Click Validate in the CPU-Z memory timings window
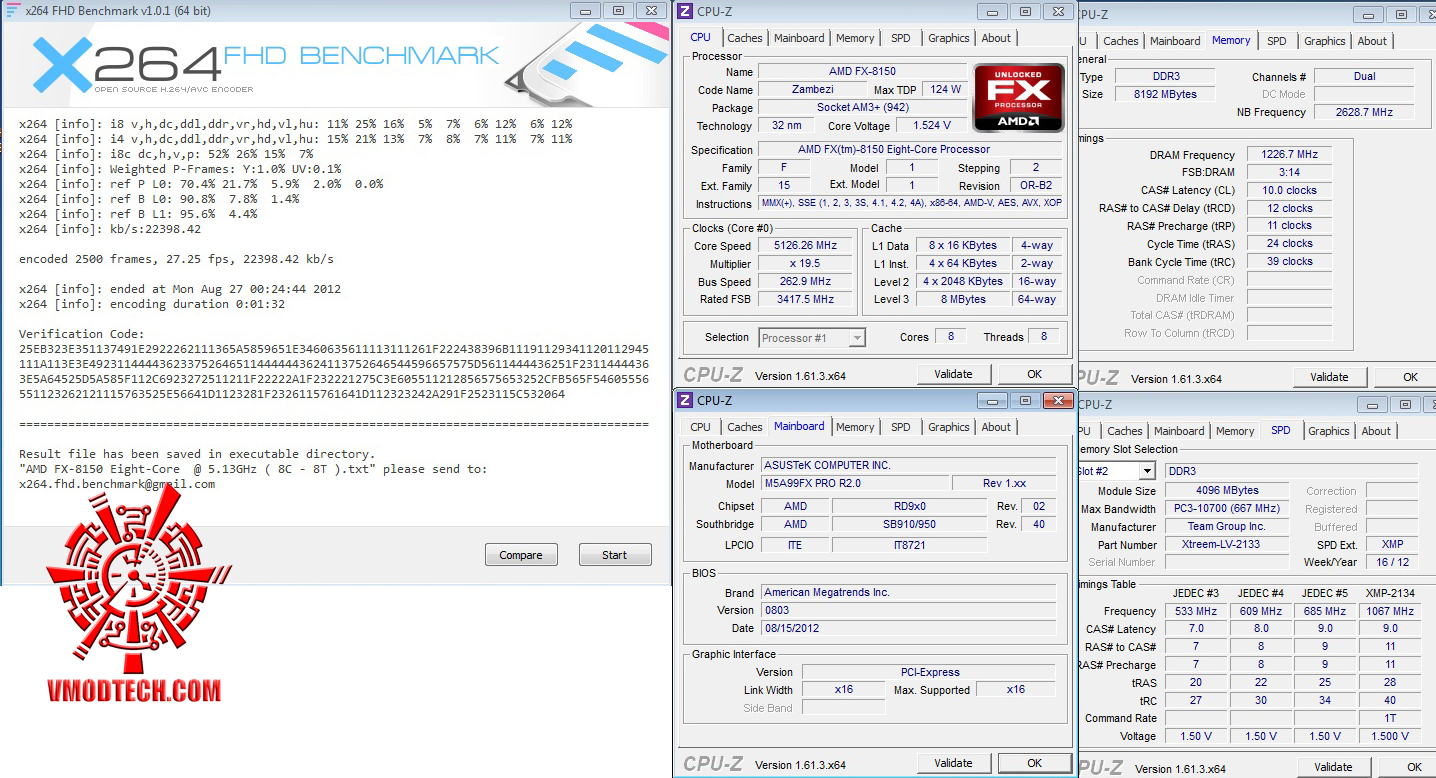Image resolution: width=1436 pixels, height=778 pixels. (1329, 377)
